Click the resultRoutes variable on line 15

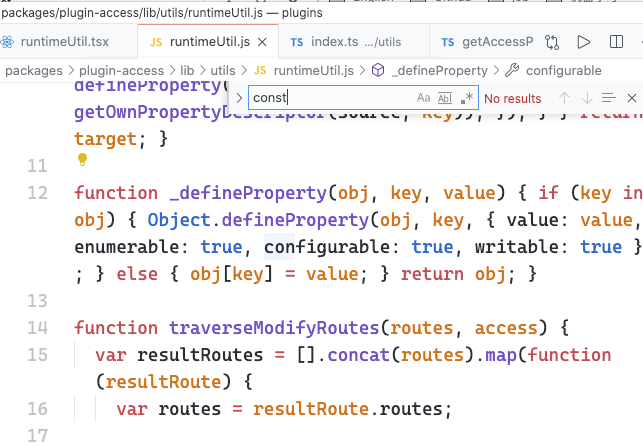200,355
